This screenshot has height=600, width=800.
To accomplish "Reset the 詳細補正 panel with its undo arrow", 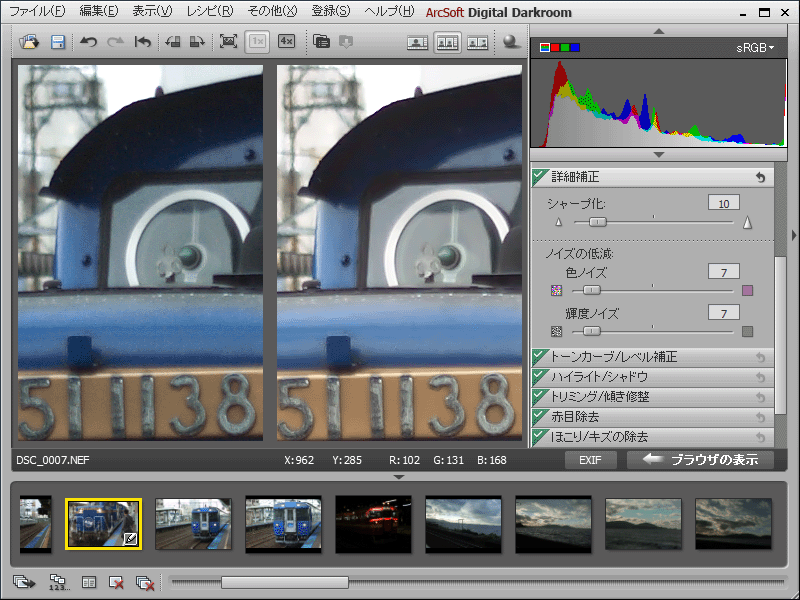I will coord(760,177).
